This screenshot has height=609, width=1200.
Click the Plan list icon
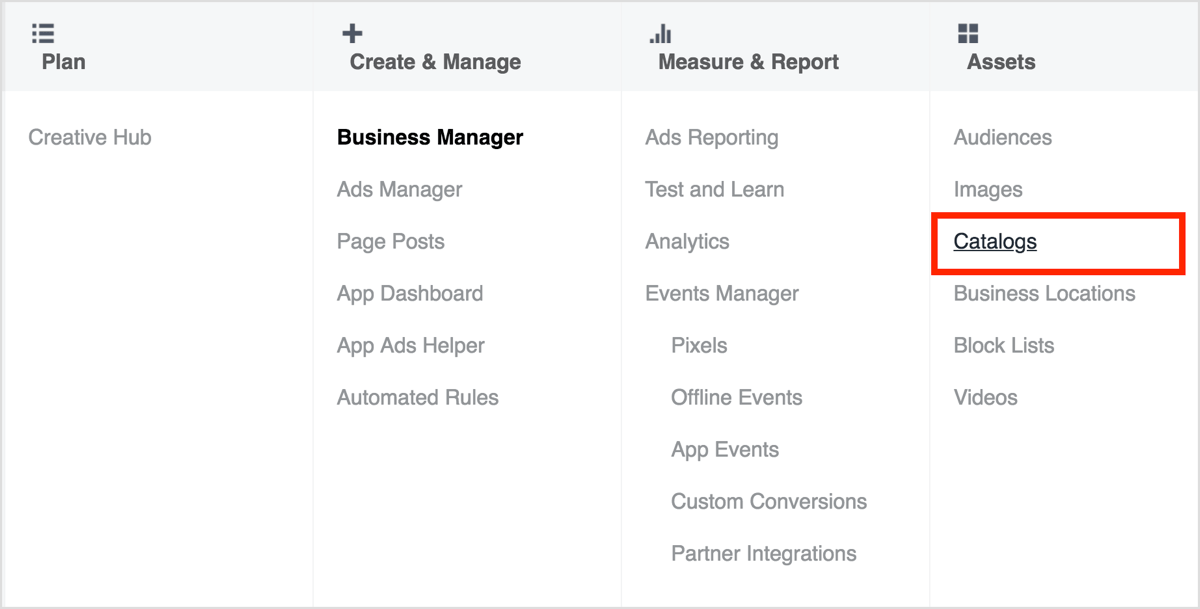(x=42, y=34)
